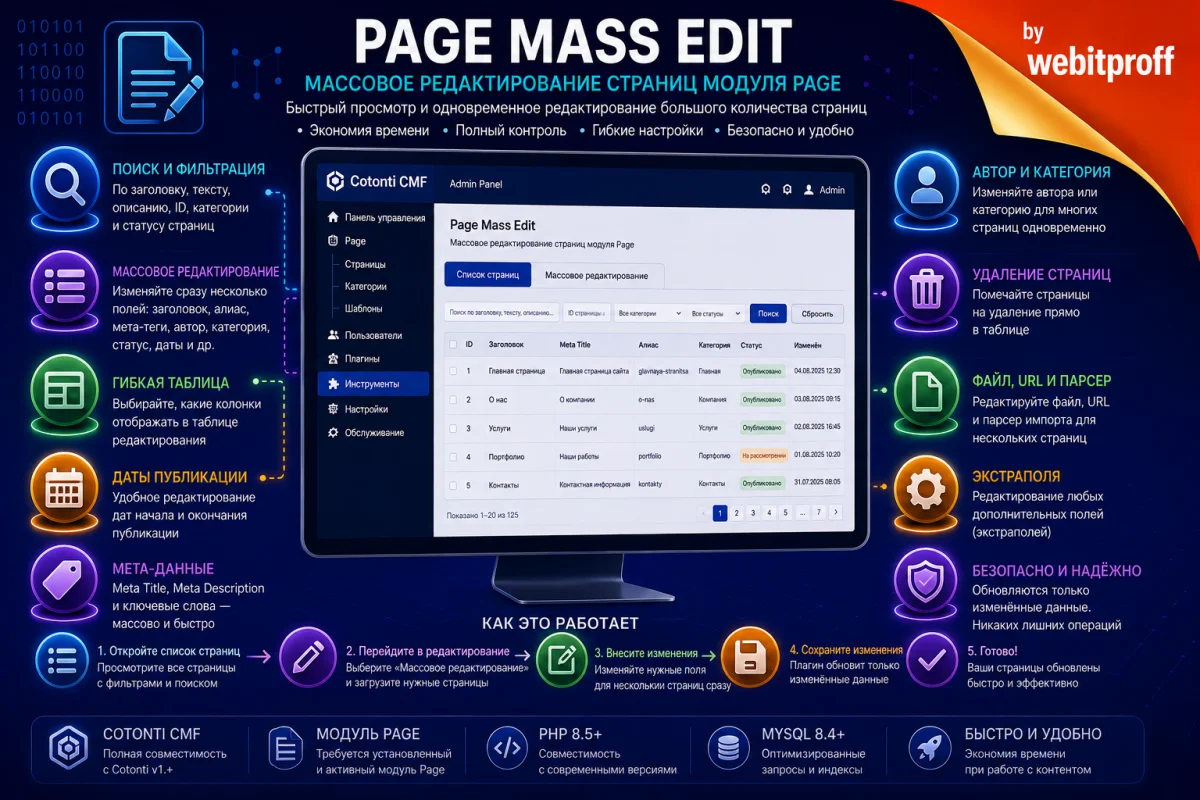Click the Сбросить button
Screen dimensions: 1200x800
click(x=817, y=313)
